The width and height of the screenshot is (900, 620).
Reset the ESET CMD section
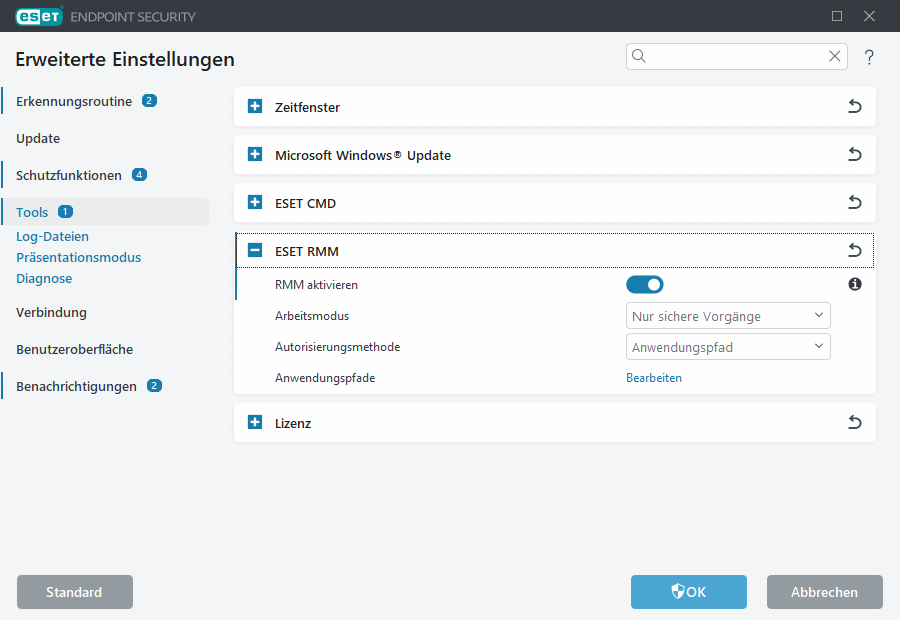[855, 202]
